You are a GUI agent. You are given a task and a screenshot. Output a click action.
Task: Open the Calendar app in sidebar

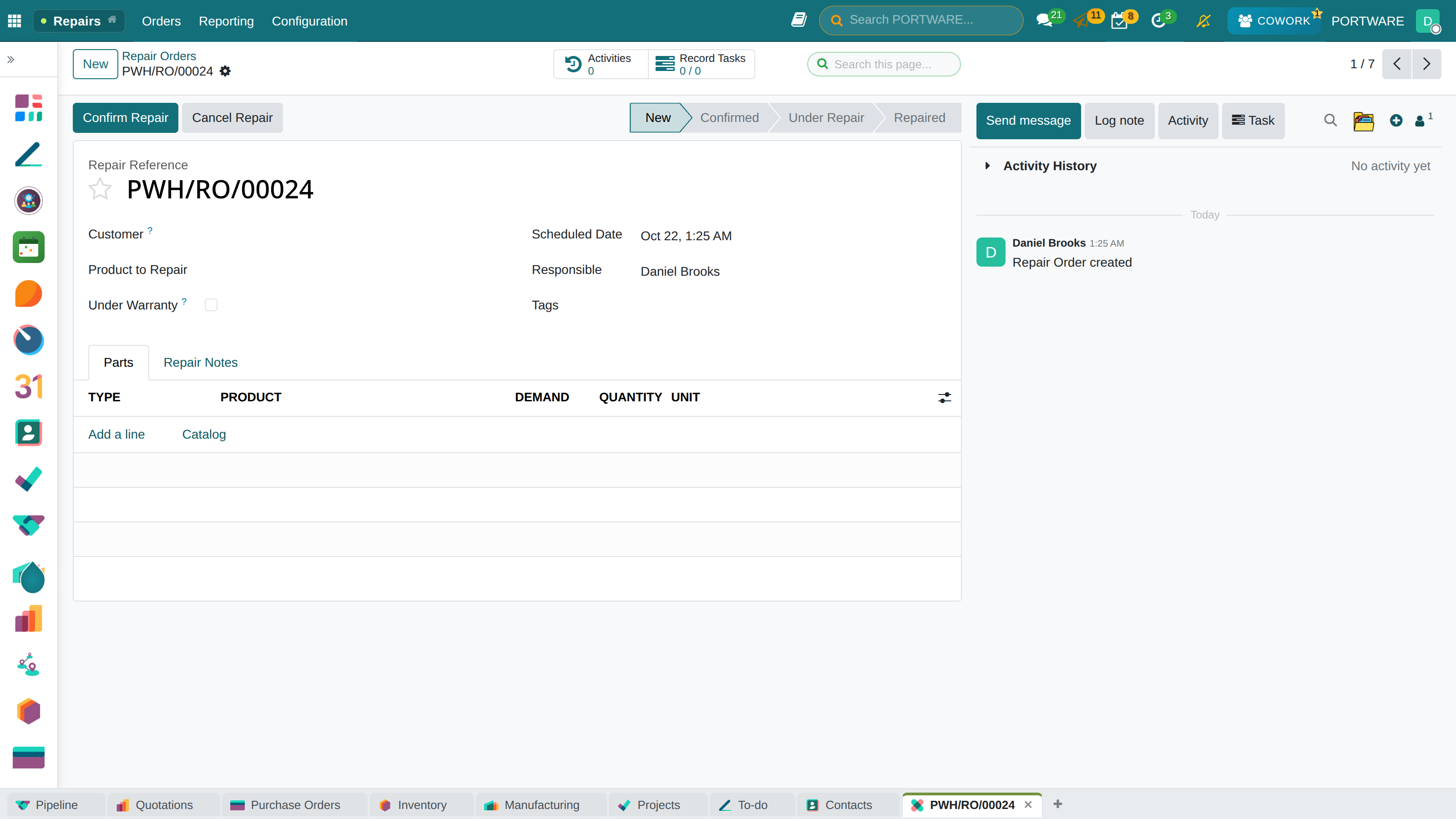point(29,387)
